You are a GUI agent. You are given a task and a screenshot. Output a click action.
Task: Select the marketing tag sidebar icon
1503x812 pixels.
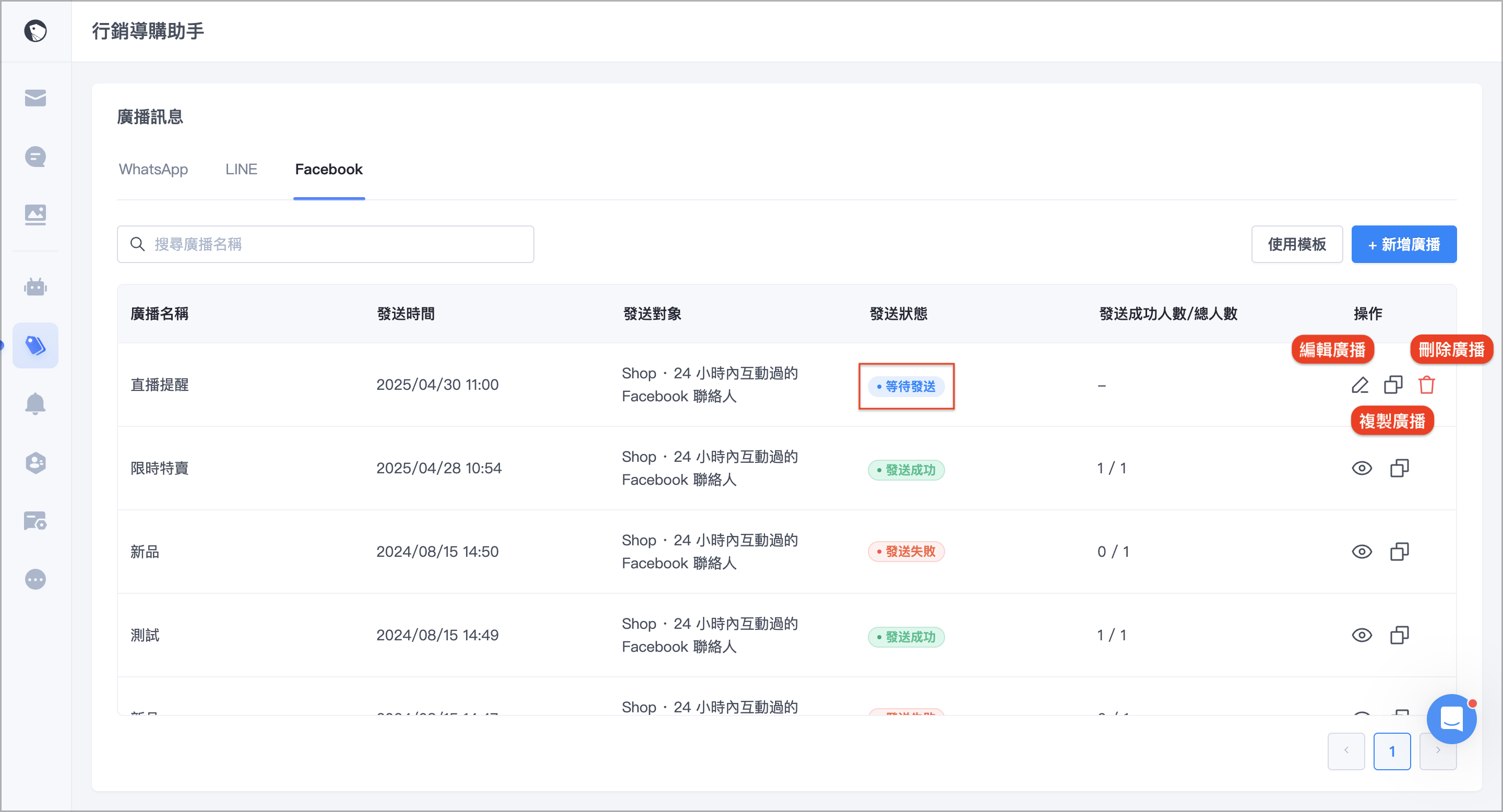[x=35, y=345]
